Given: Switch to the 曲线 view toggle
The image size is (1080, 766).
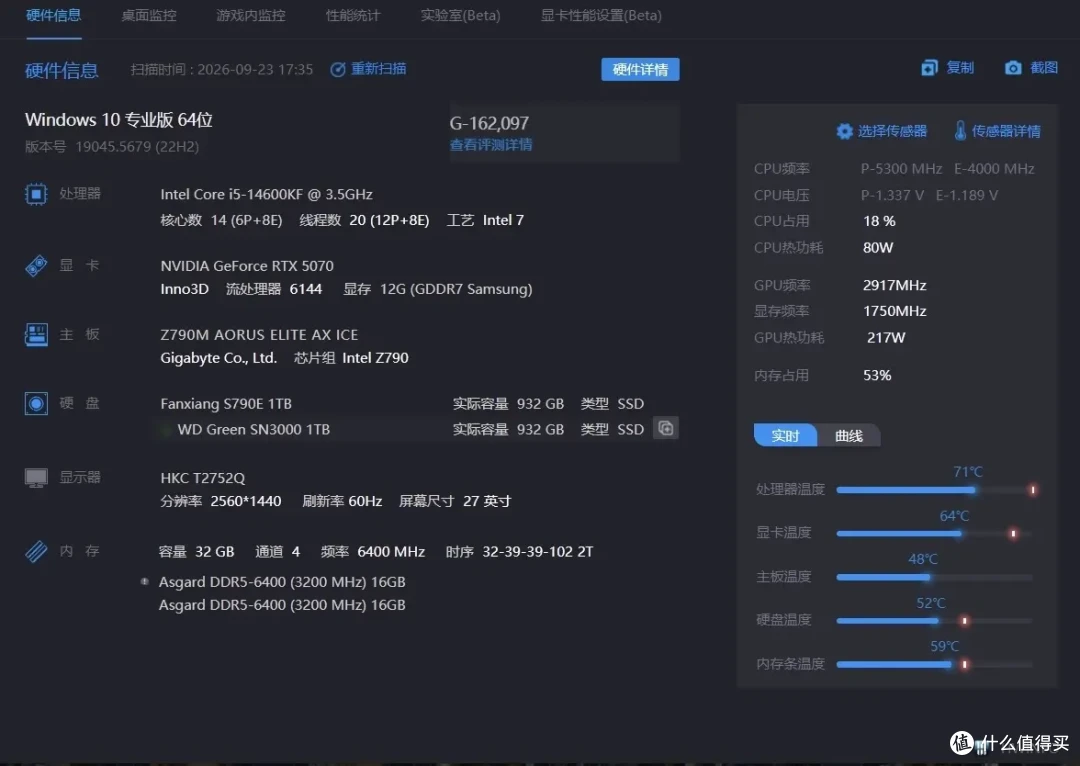Looking at the screenshot, I should coord(849,435).
